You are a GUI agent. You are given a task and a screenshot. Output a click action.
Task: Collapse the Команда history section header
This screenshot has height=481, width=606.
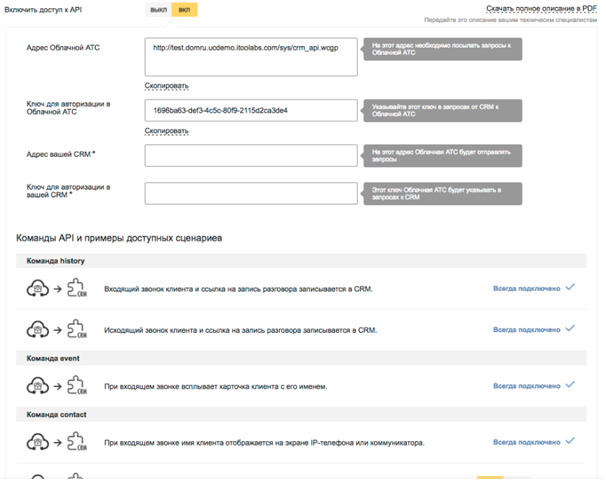coord(57,261)
